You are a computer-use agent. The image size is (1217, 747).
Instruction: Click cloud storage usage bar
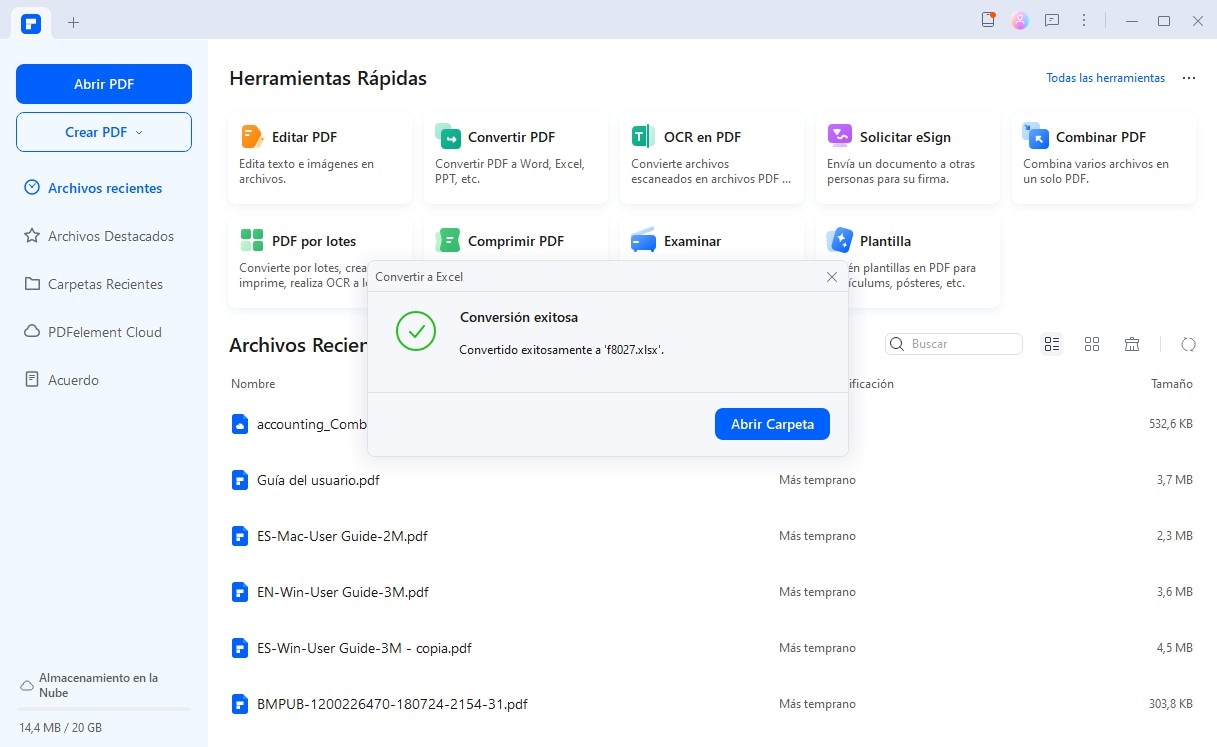(104, 709)
